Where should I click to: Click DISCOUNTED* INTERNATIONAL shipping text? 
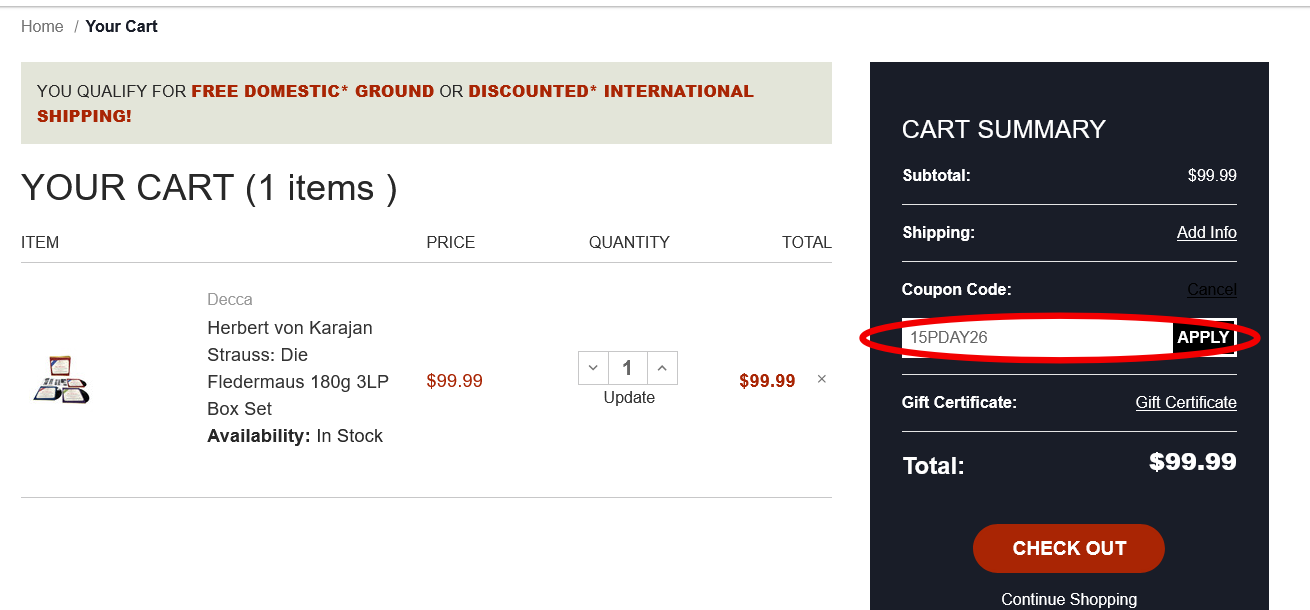click(610, 90)
